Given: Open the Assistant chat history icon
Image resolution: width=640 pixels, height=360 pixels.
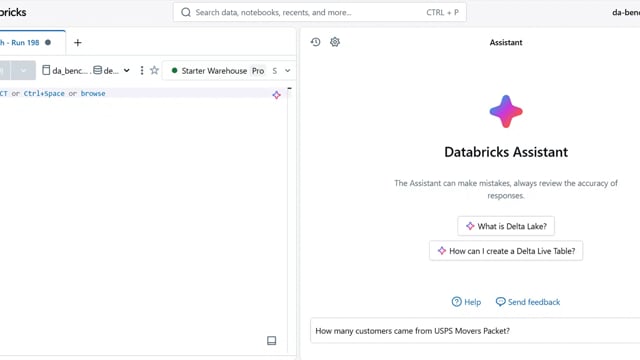Looking at the screenshot, I should [x=315, y=42].
